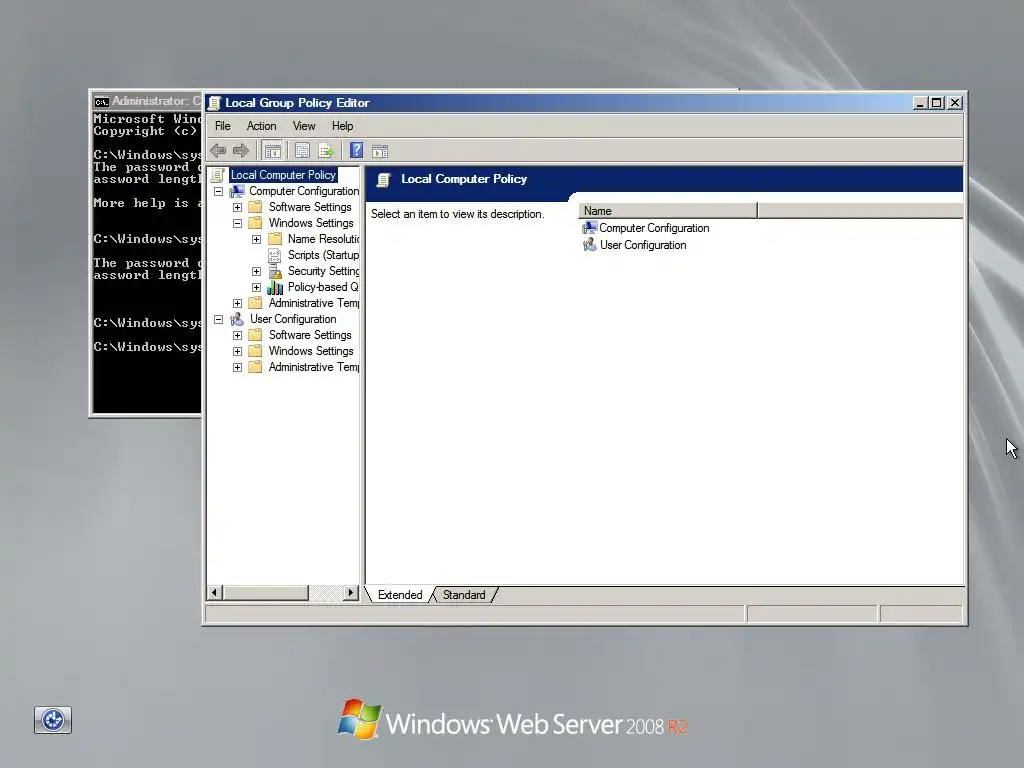Toggle the Show/Hide Action Pane toolbar icon
Screen dimensions: 1024x768
380,152
